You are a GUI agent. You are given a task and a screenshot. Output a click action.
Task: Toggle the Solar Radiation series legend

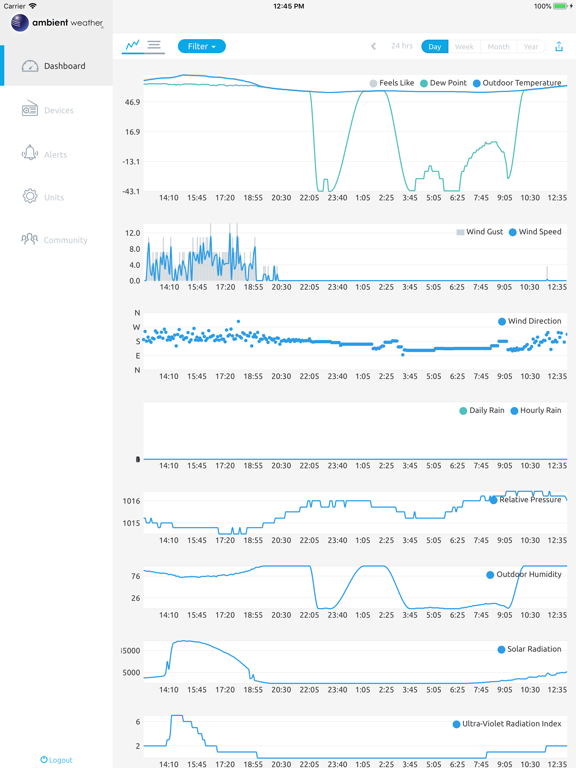pos(529,649)
